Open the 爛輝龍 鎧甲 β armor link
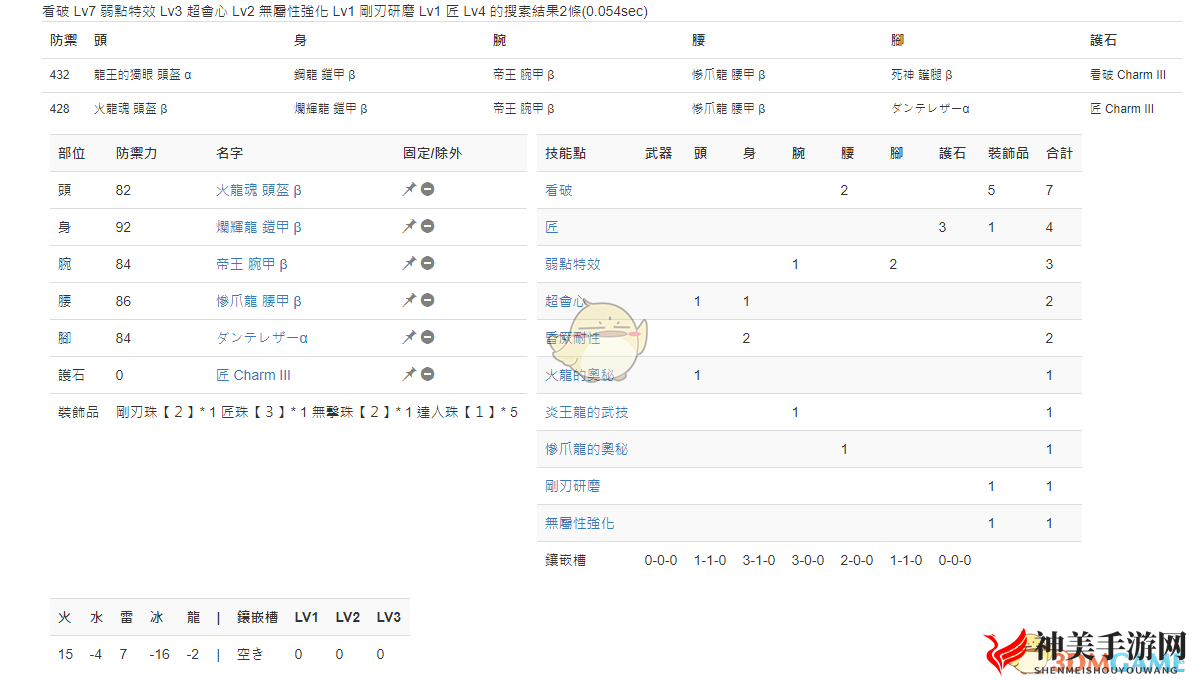 pyautogui.click(x=259, y=227)
